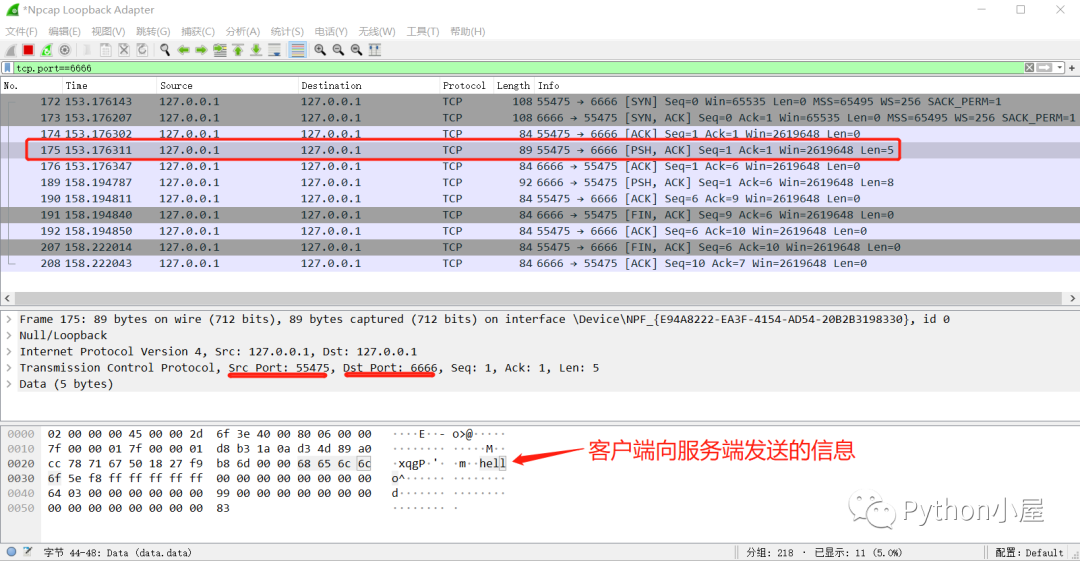Open the display filter bookmark menu

8,68
